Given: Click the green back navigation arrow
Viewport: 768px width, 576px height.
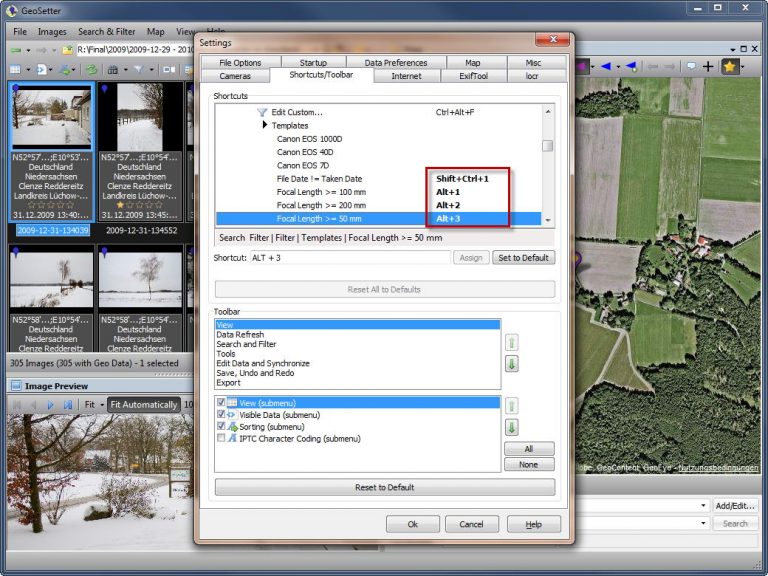Looking at the screenshot, I should click(17, 49).
